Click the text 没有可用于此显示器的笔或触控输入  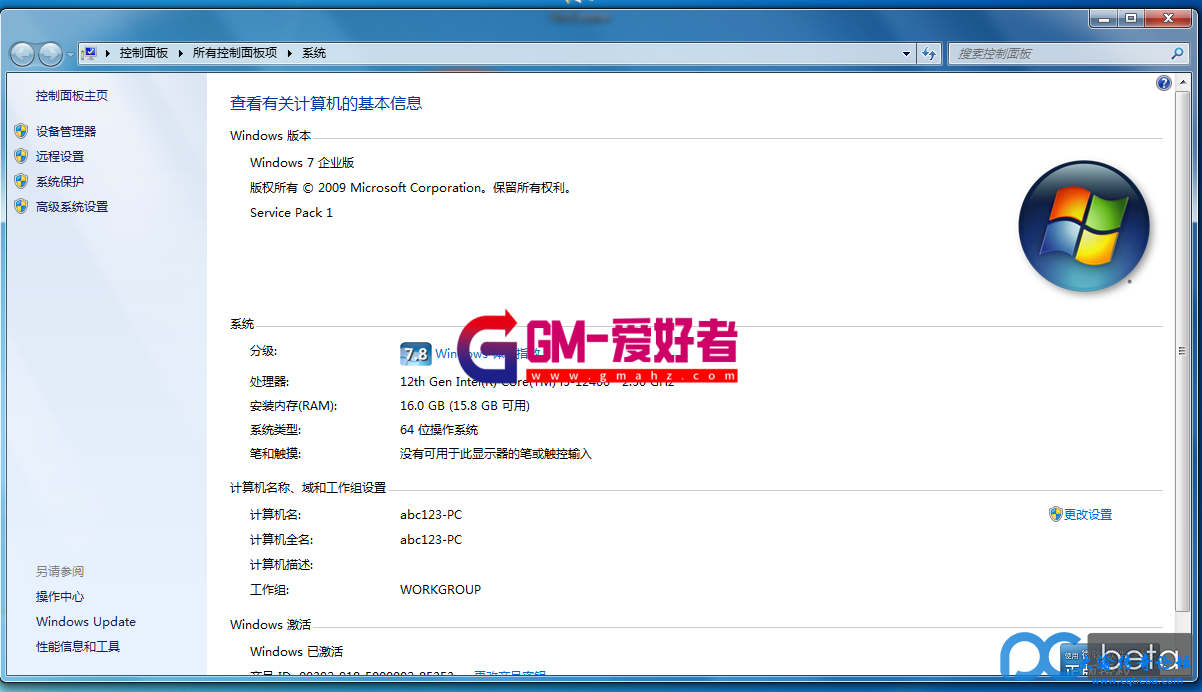pyautogui.click(x=496, y=454)
